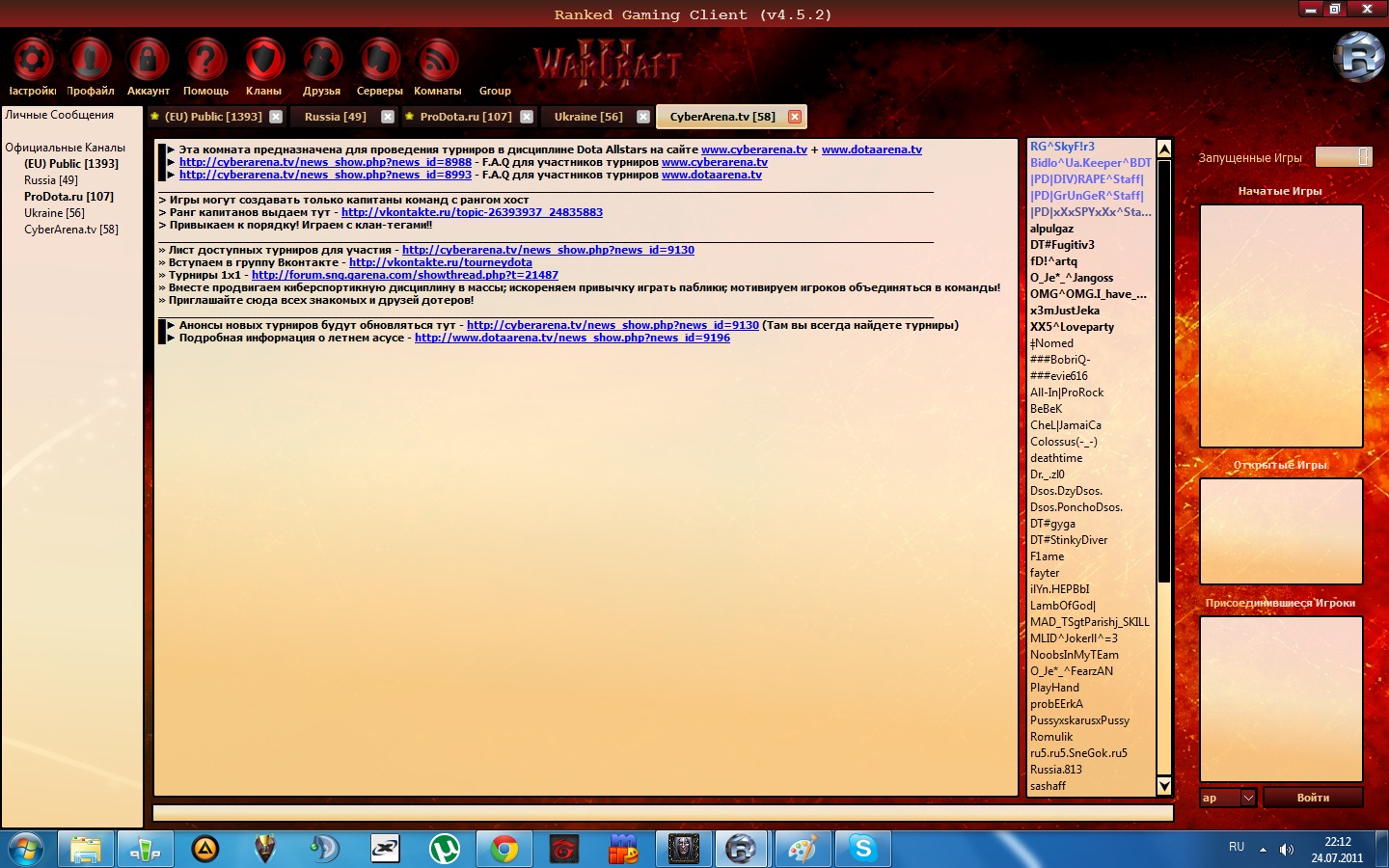Open the Кланы shield icon
Image resolution: width=1389 pixels, height=868 pixels.
pos(263,60)
